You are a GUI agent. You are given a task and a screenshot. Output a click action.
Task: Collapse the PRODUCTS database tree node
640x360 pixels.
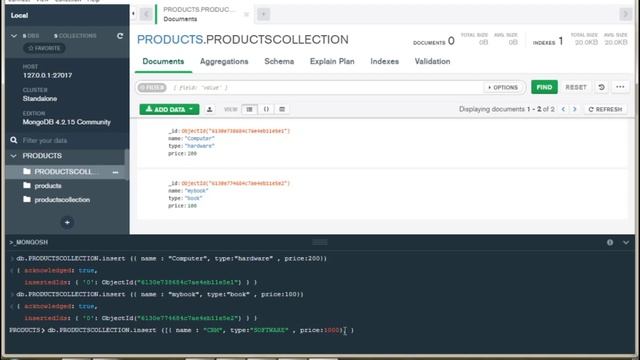click(x=14, y=156)
